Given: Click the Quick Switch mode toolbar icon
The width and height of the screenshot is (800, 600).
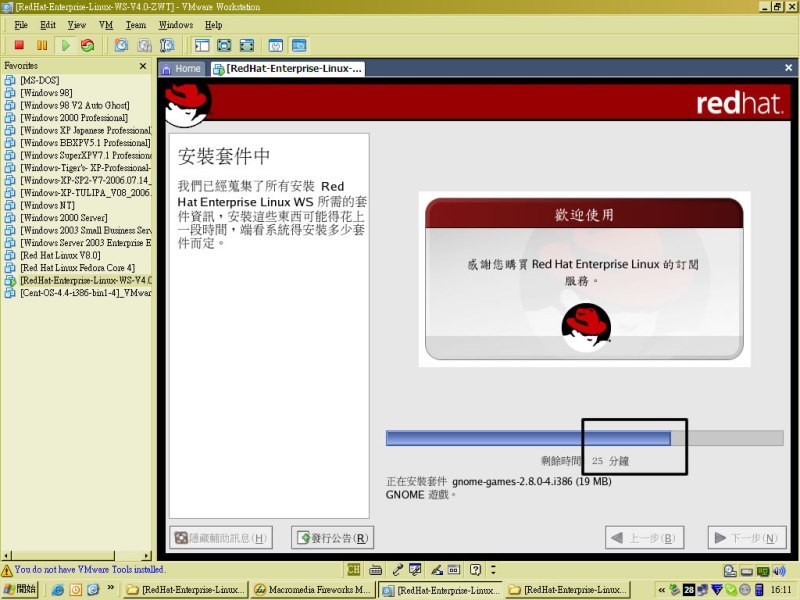Looking at the screenshot, I should [x=224, y=45].
